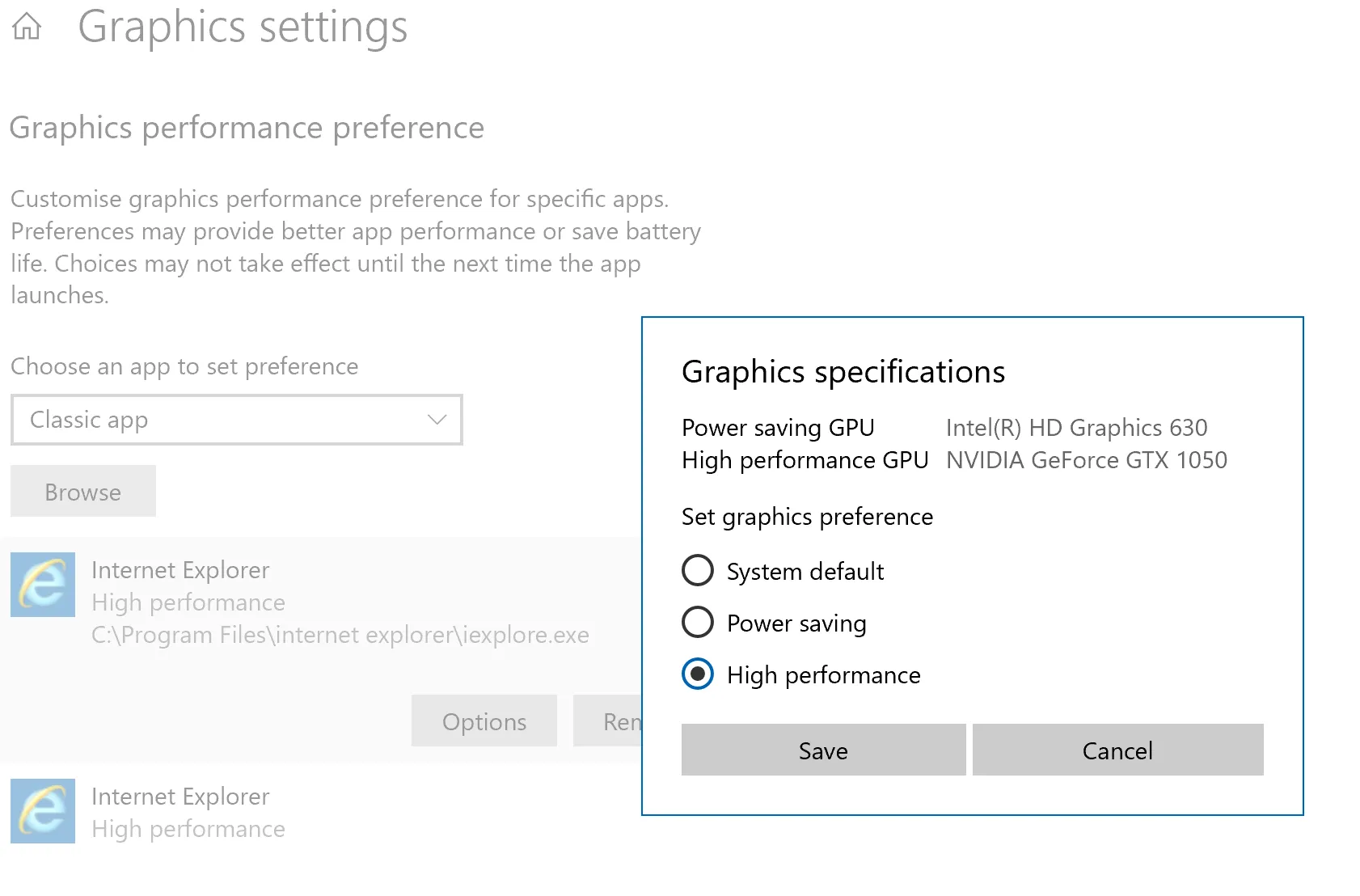Click the Graphics settings page heading

pos(243,27)
